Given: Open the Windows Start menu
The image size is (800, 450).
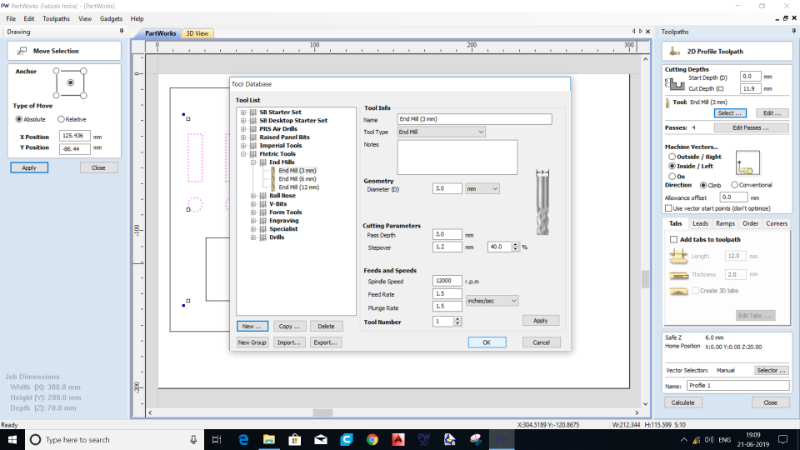Looking at the screenshot, I should click(x=12, y=439).
